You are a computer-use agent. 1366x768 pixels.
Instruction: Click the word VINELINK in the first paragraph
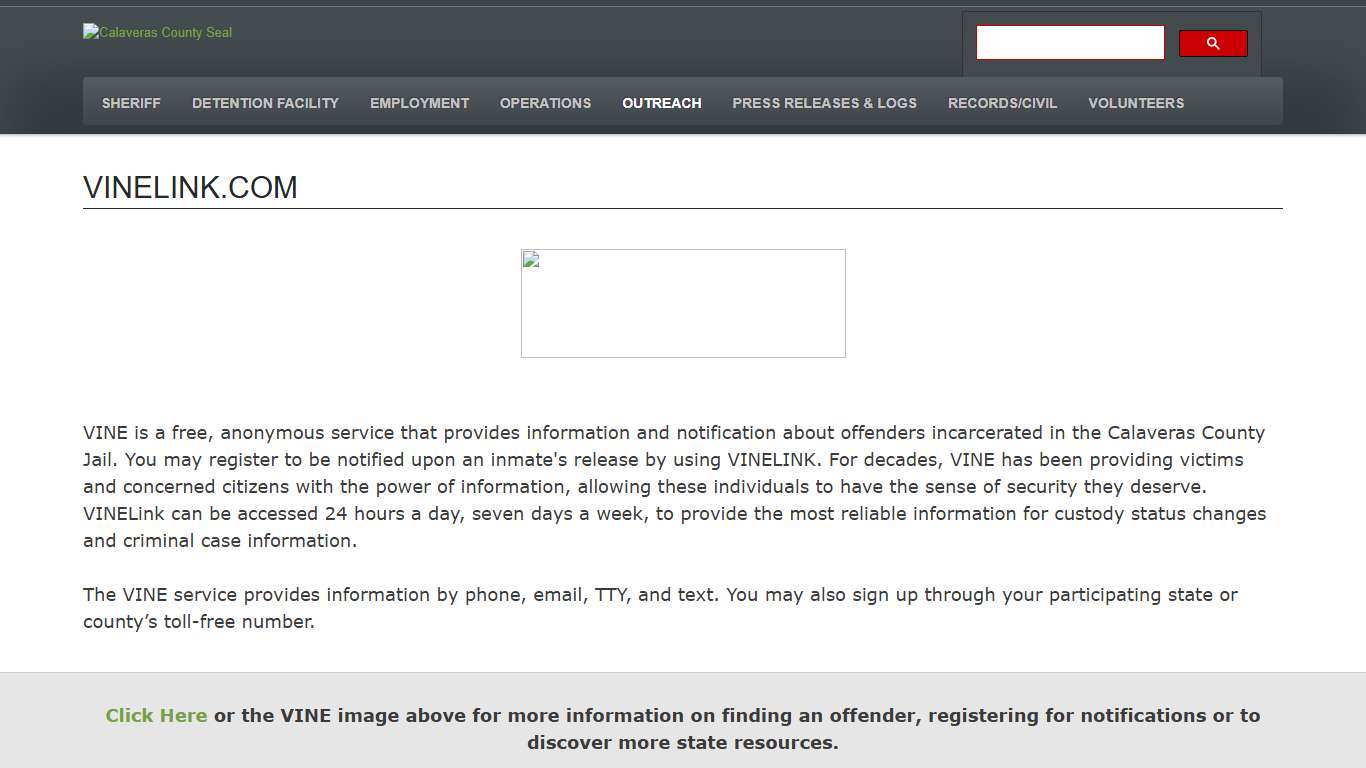click(771, 460)
